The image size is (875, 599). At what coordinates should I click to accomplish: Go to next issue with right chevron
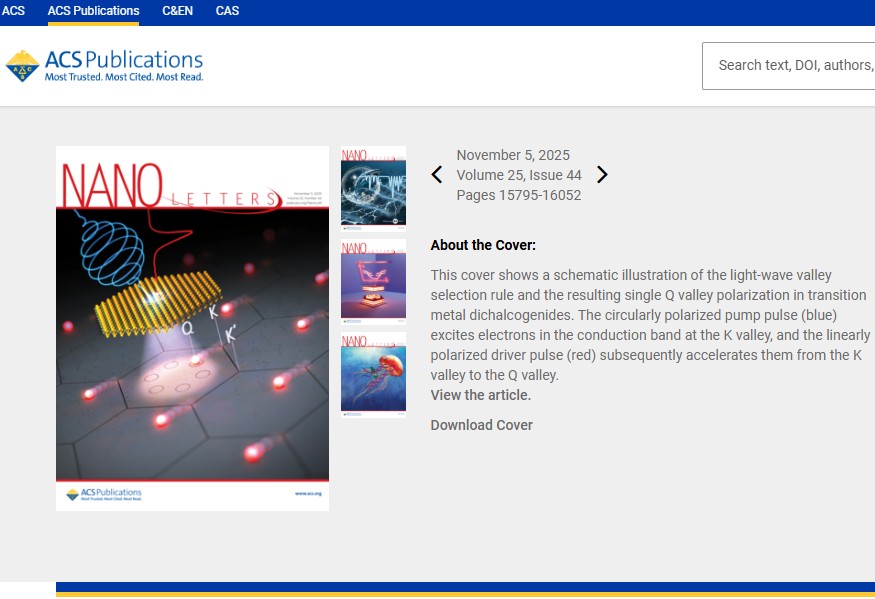pos(602,175)
